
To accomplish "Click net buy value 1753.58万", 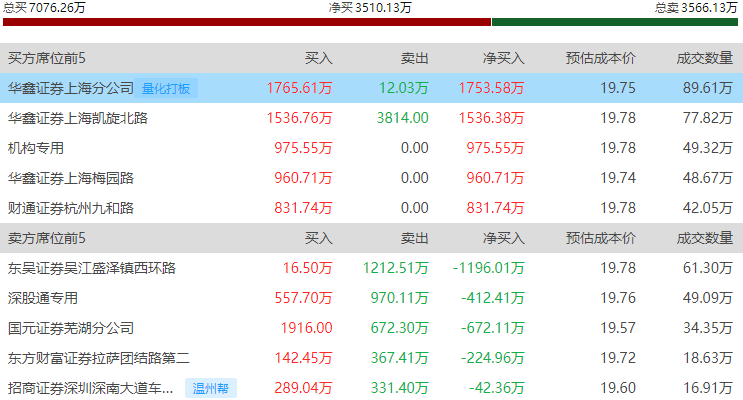I will pyautogui.click(x=491, y=88).
